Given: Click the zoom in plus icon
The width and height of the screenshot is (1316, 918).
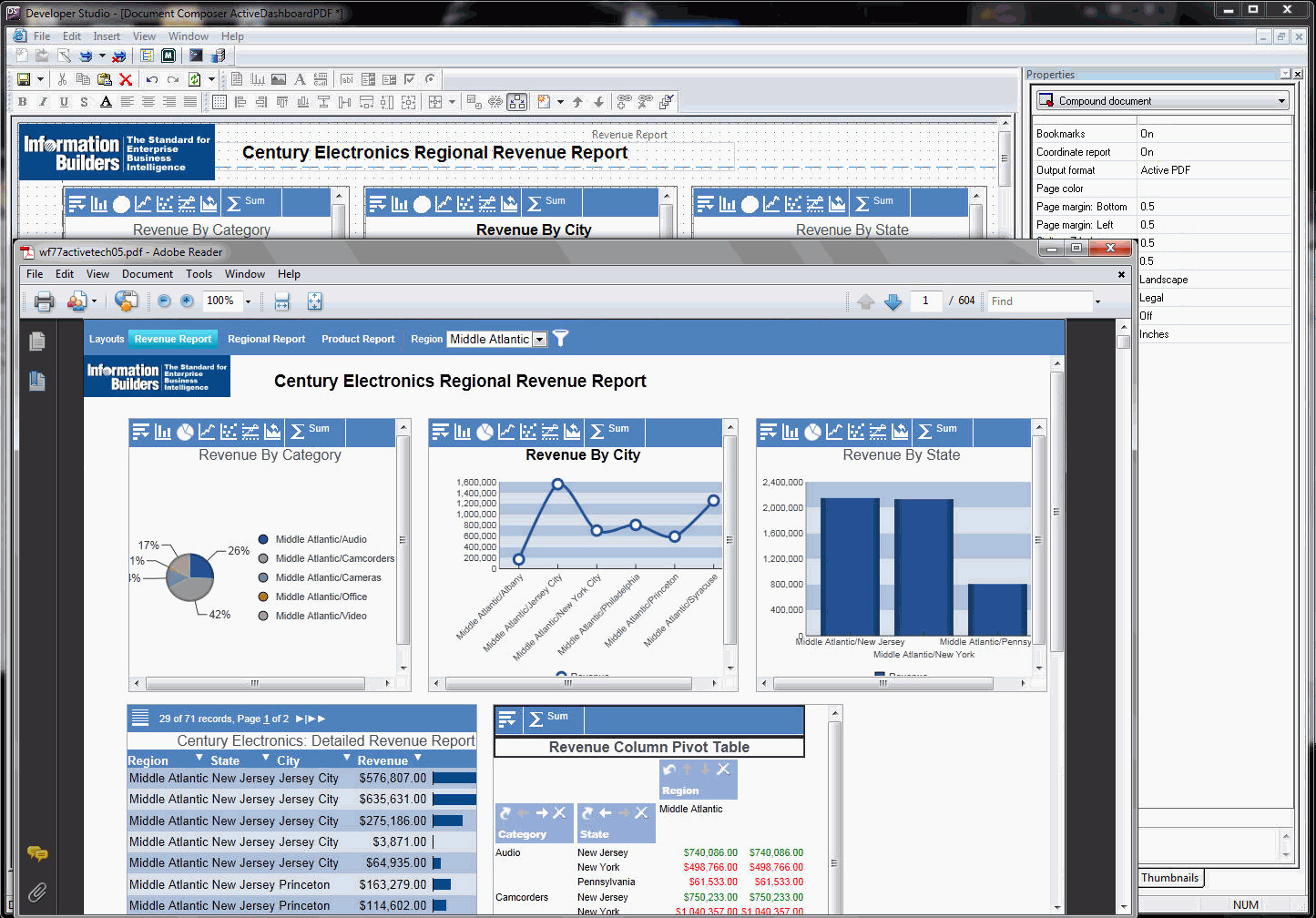Looking at the screenshot, I should pyautogui.click(x=187, y=301).
